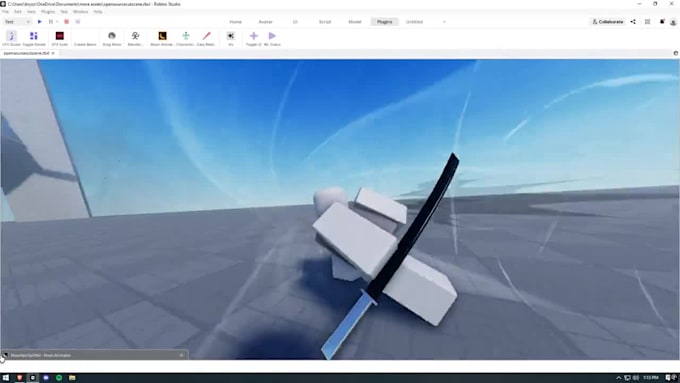This screenshot has height=383, width=680.
Task: Open the Help menu
Action: pos(98,12)
